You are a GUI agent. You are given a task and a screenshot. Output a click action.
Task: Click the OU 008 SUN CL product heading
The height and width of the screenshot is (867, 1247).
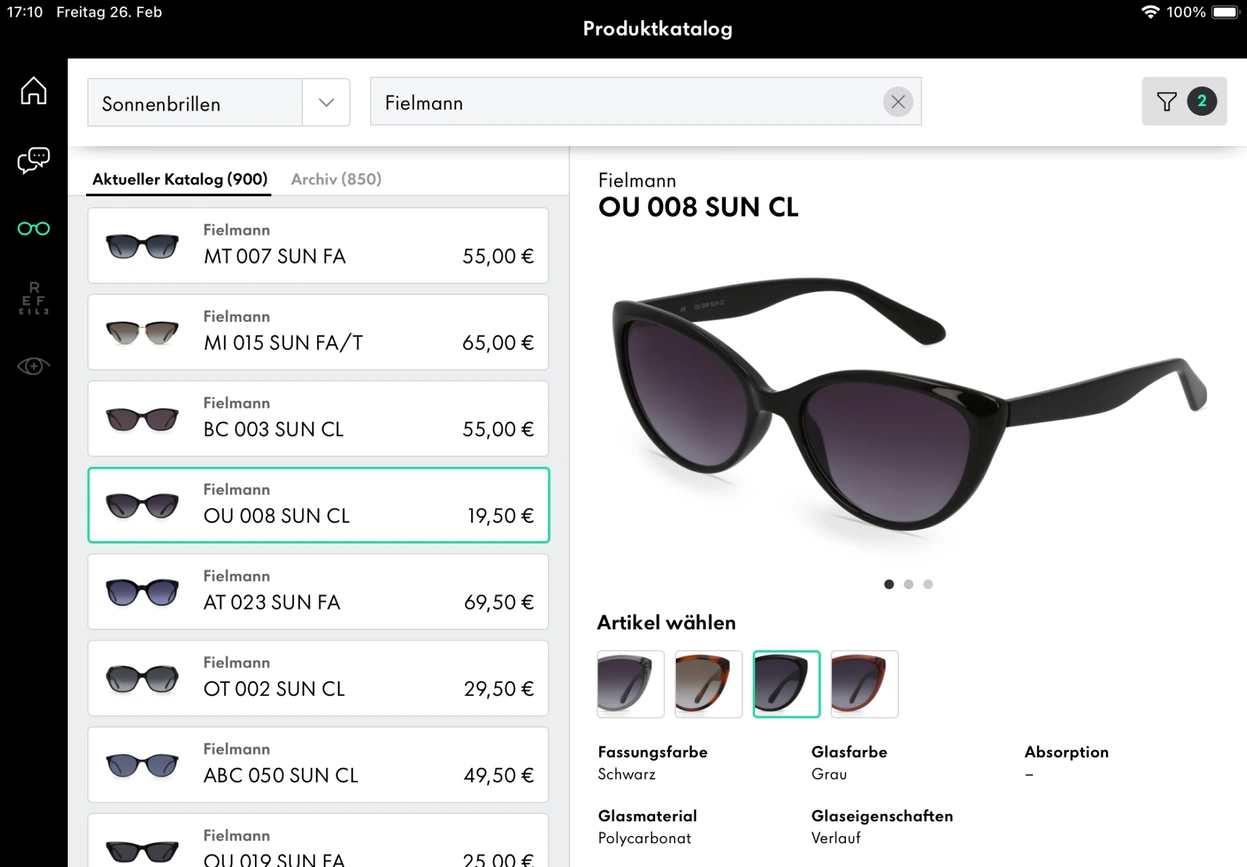[698, 207]
